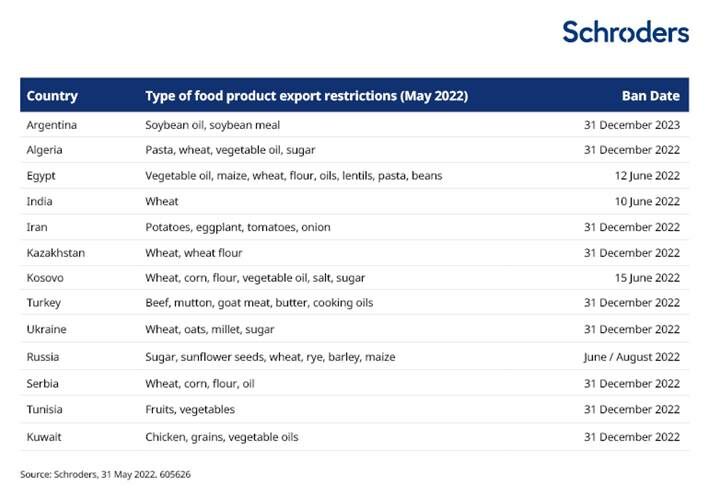Select the Serbia row label

click(44, 383)
